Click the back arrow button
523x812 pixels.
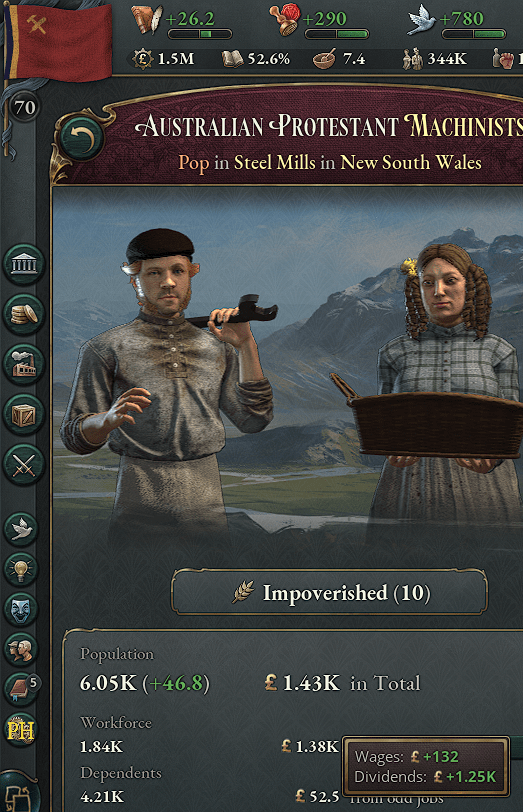click(x=82, y=138)
